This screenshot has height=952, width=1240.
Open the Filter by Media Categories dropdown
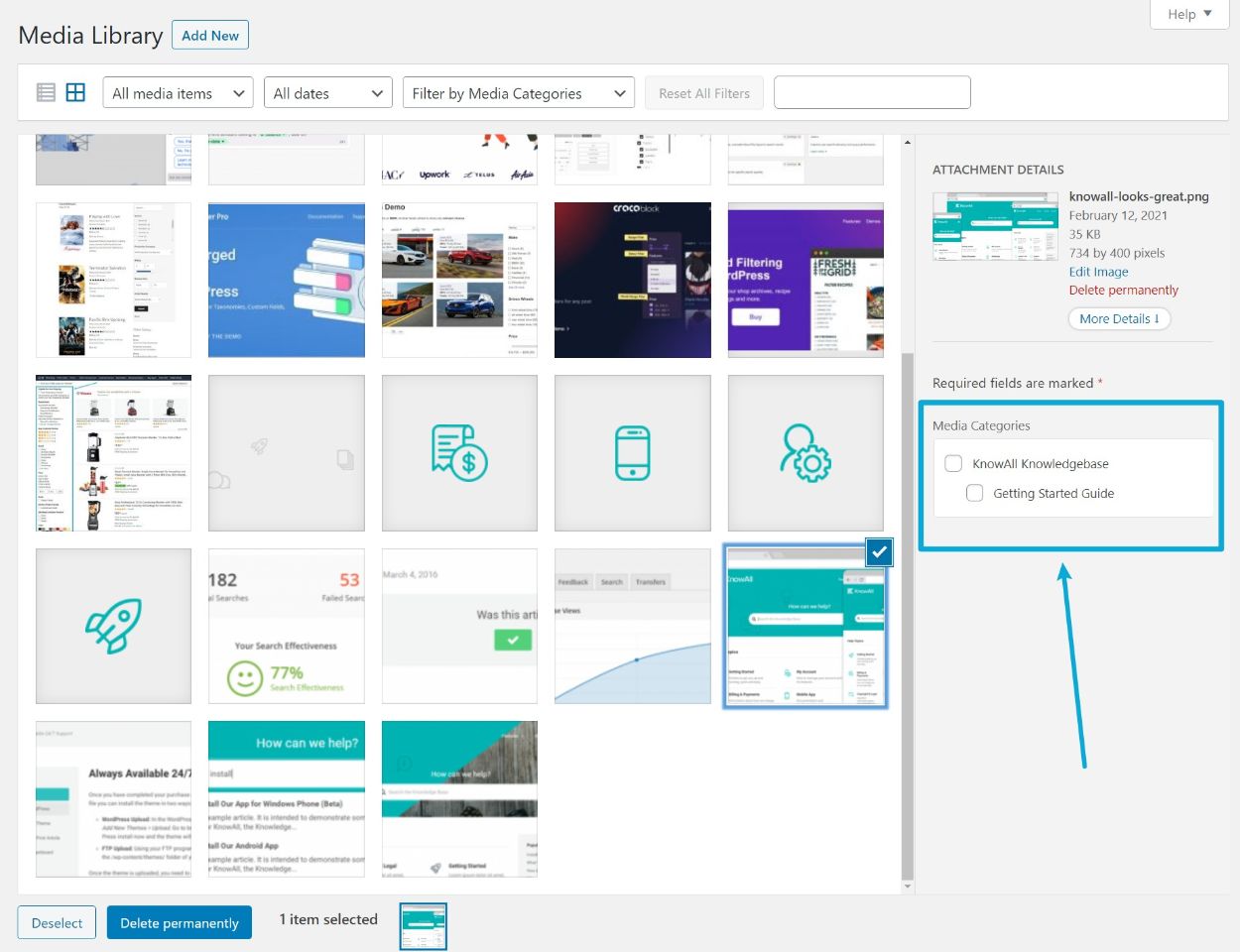[518, 92]
